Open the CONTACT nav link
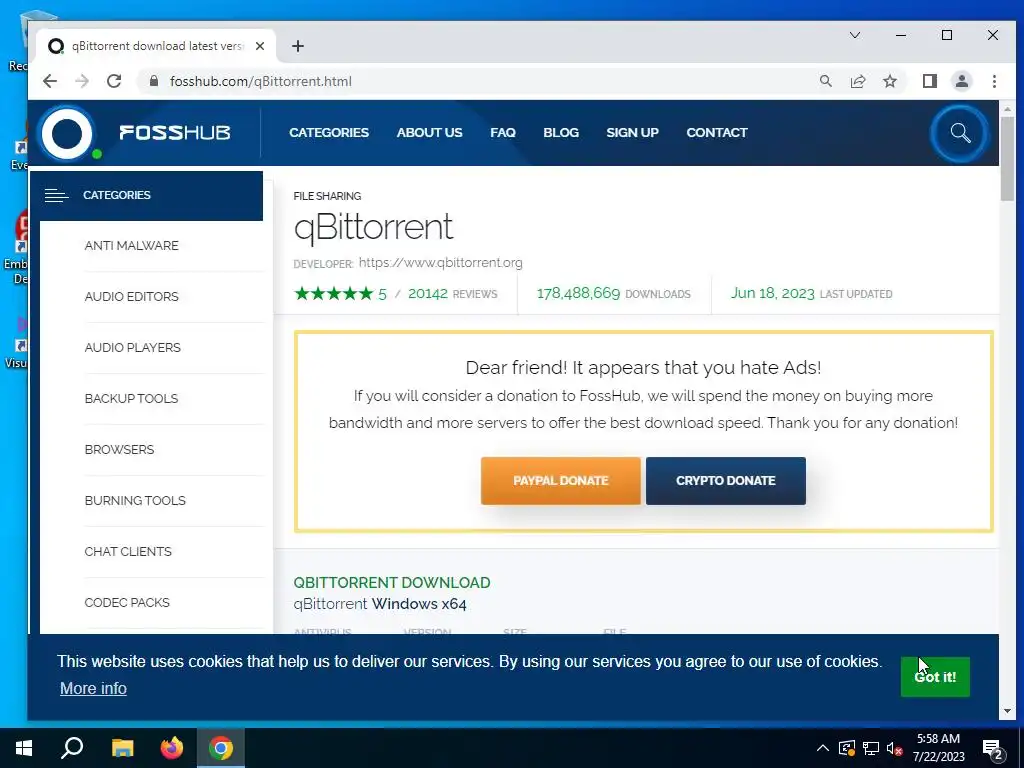 point(716,133)
